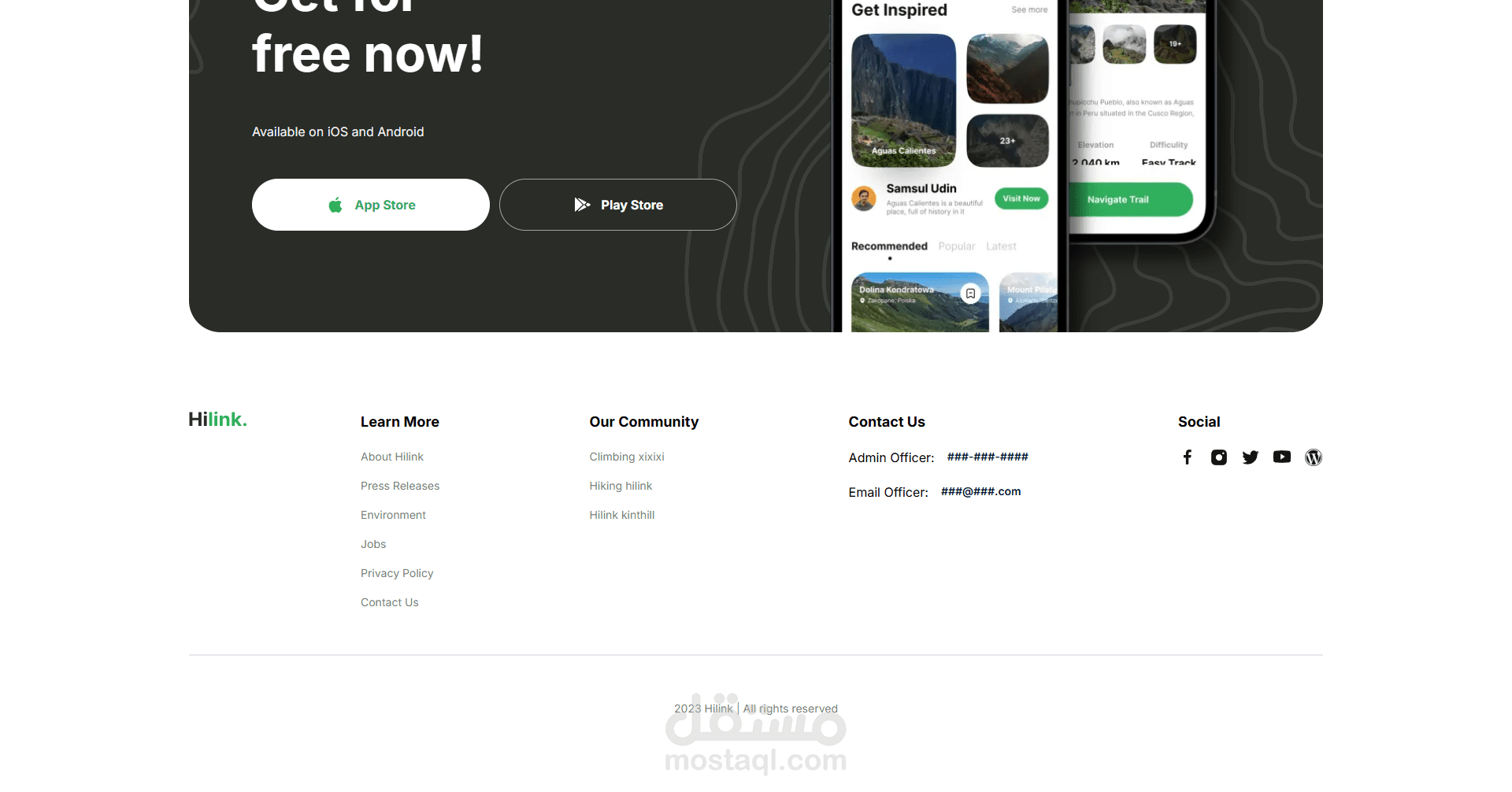Viewport: 1512px width, 792px height.
Task: Click the Apple logo in App Store button
Action: (x=335, y=205)
